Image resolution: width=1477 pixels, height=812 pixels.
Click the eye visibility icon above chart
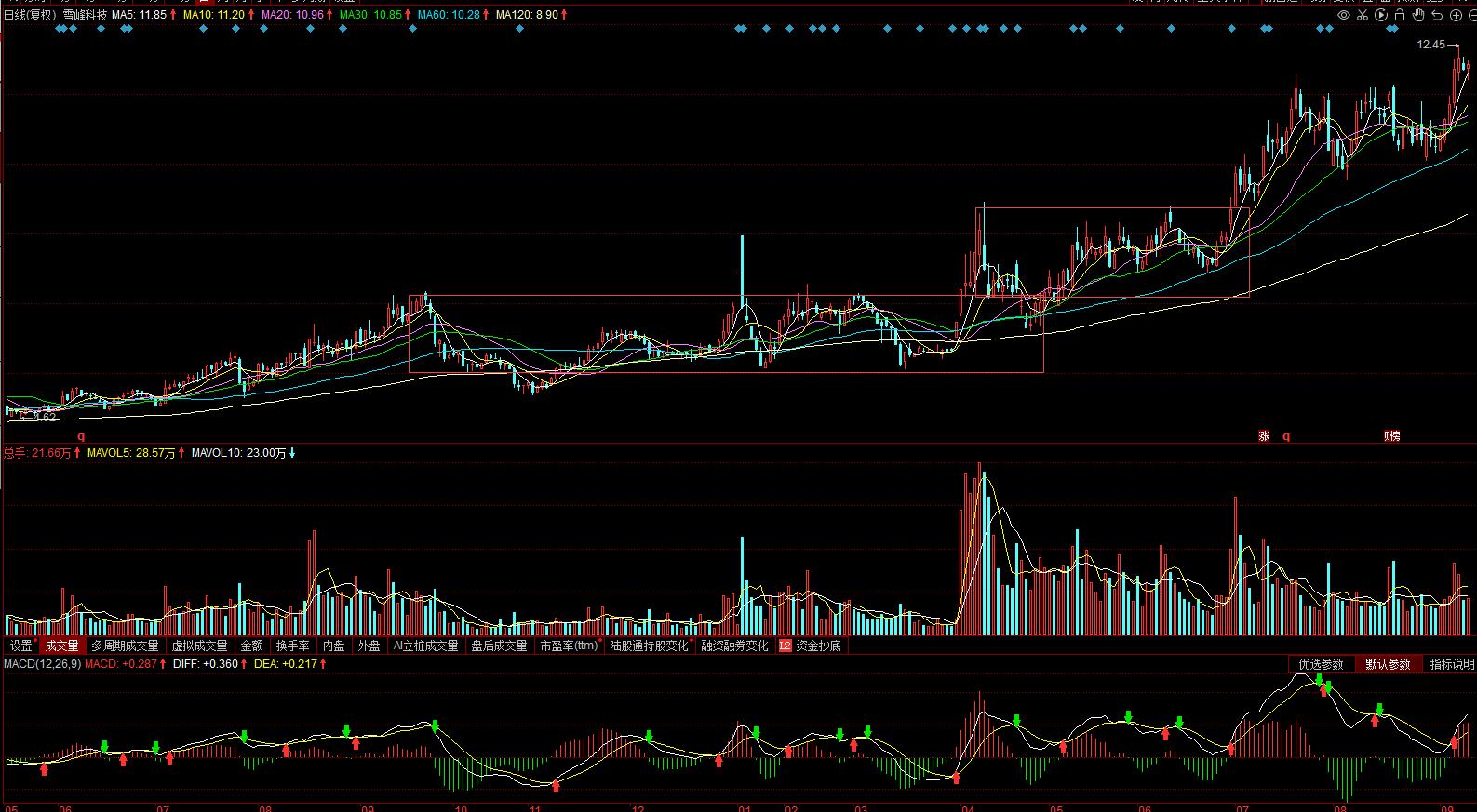(x=1344, y=15)
